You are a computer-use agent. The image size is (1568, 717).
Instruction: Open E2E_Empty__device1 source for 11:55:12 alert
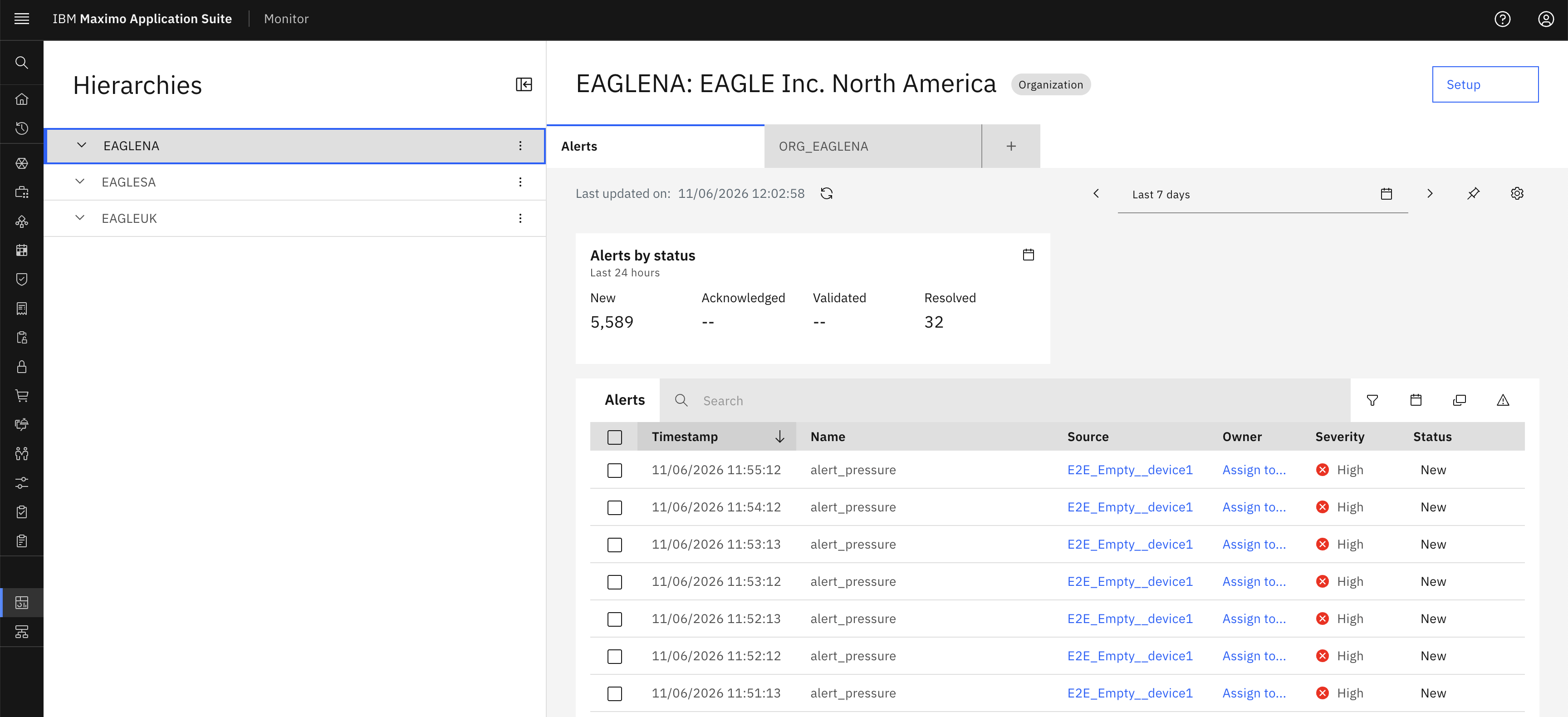point(1130,470)
